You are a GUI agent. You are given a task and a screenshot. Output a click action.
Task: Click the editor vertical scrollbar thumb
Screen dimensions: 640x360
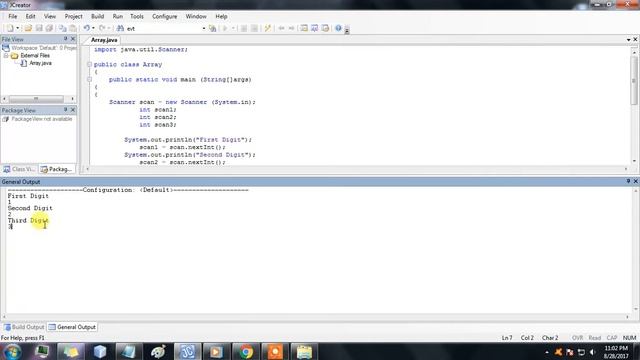pos(634,80)
